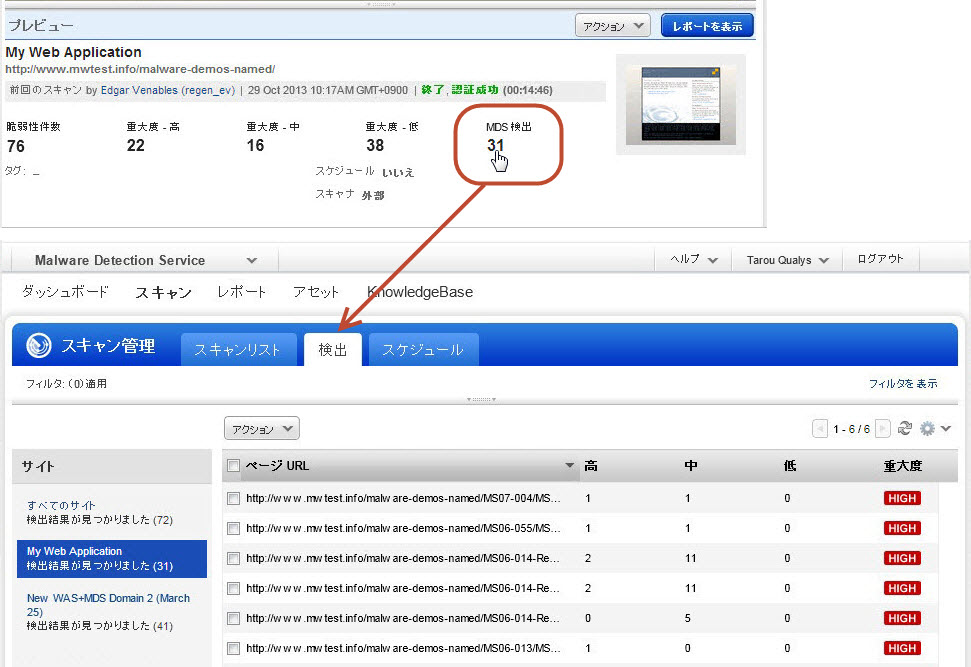
Task: Open the アクション dropdown above the table
Action: [x=261, y=428]
